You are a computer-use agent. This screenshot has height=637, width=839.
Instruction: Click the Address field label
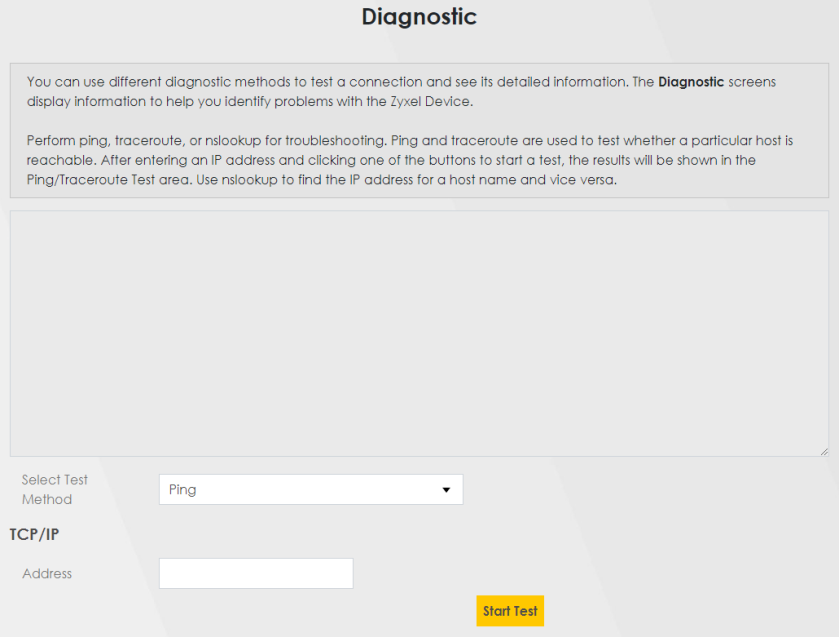(x=47, y=573)
